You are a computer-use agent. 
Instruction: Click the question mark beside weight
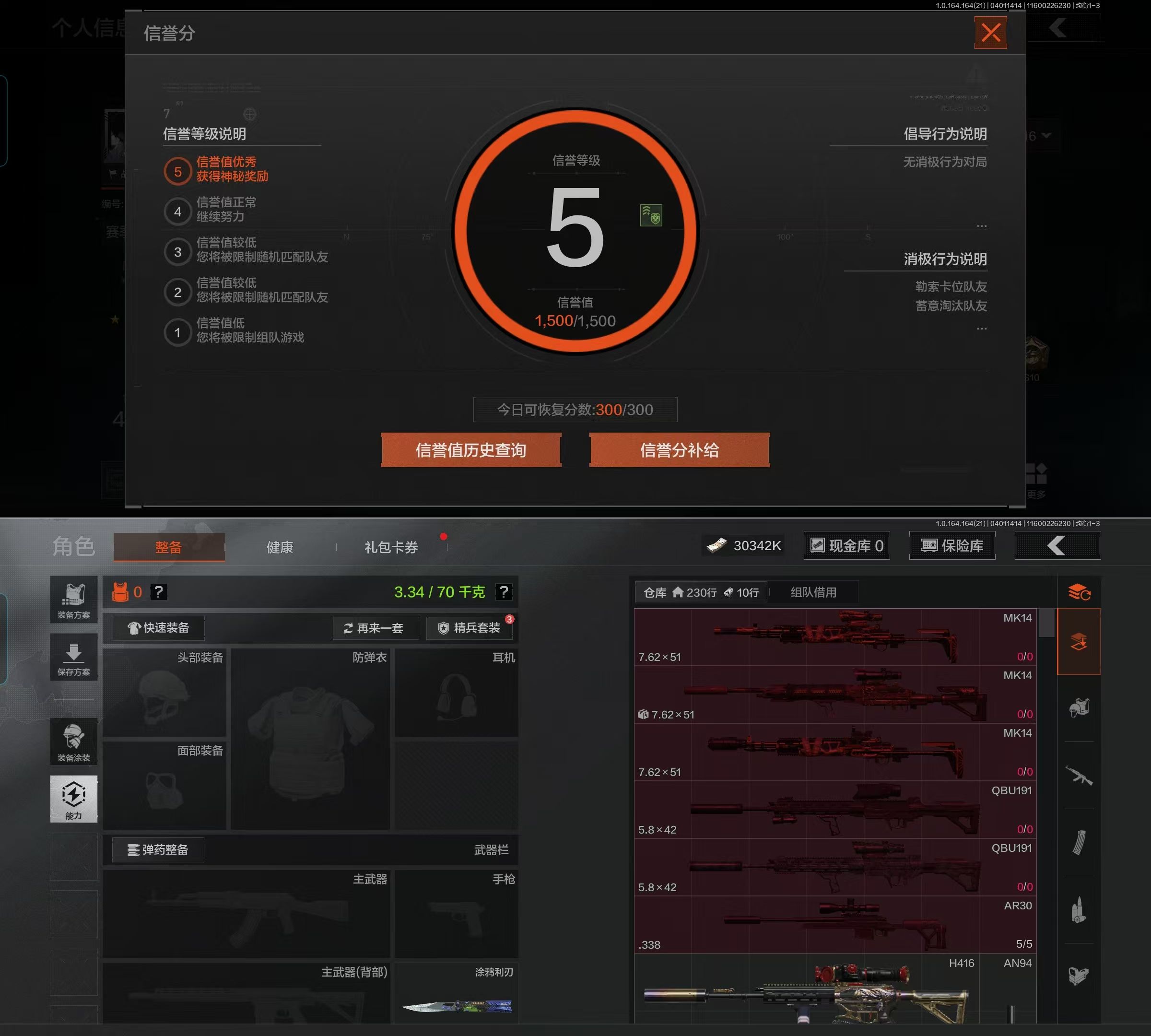click(x=503, y=592)
